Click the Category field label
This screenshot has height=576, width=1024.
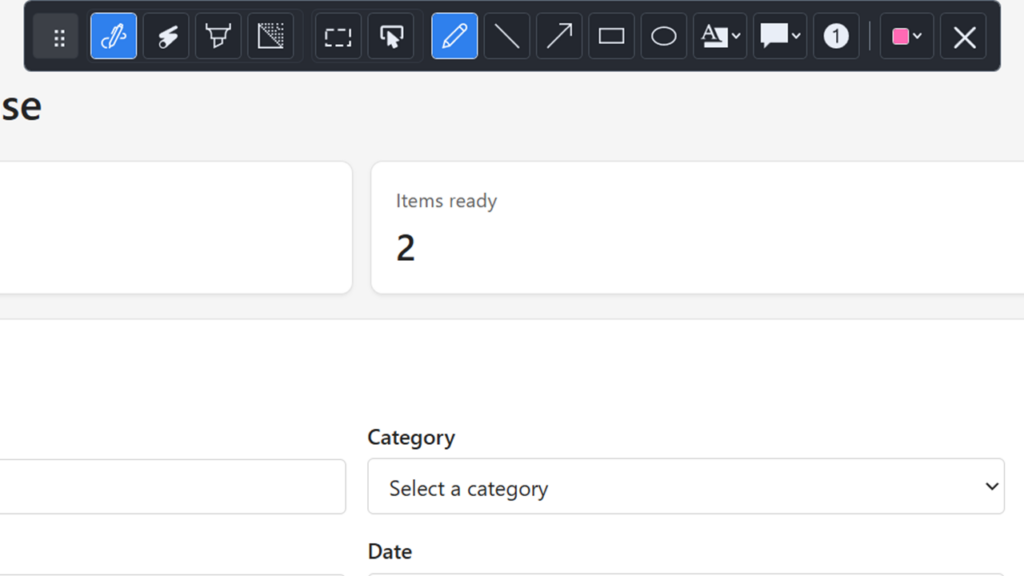click(411, 437)
